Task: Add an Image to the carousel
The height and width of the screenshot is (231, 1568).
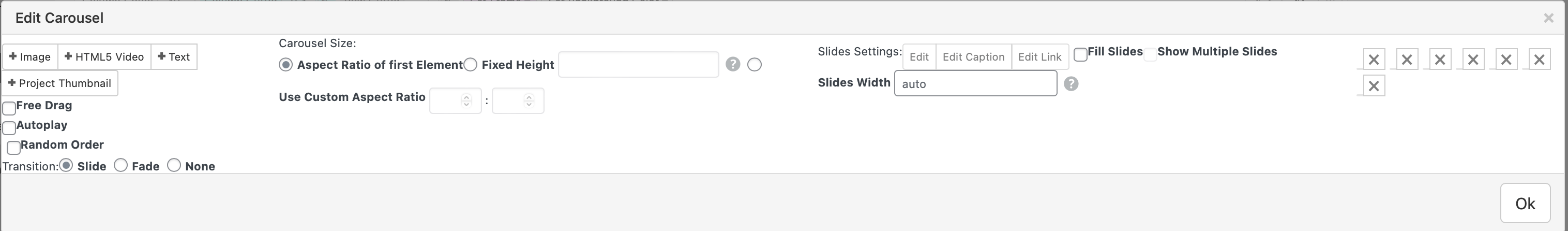Action: click(30, 56)
